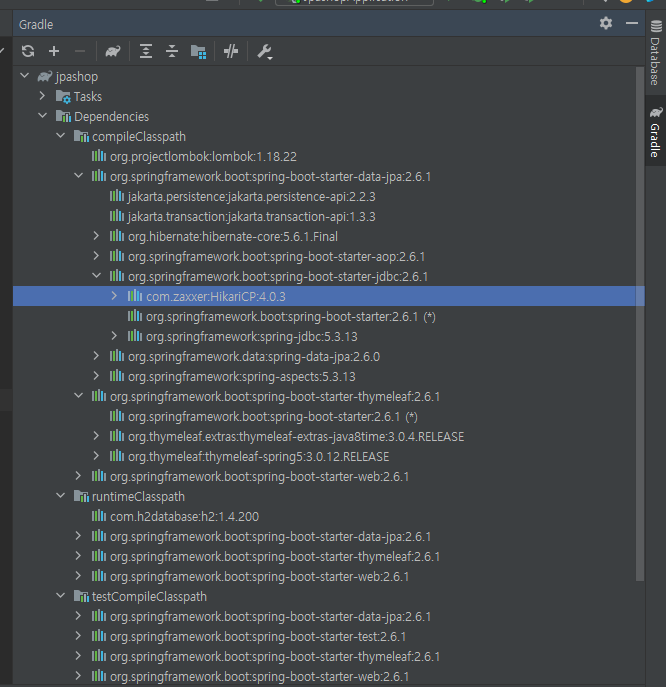Open the Database side tab
Screen dimensions: 666x687
tap(655, 53)
